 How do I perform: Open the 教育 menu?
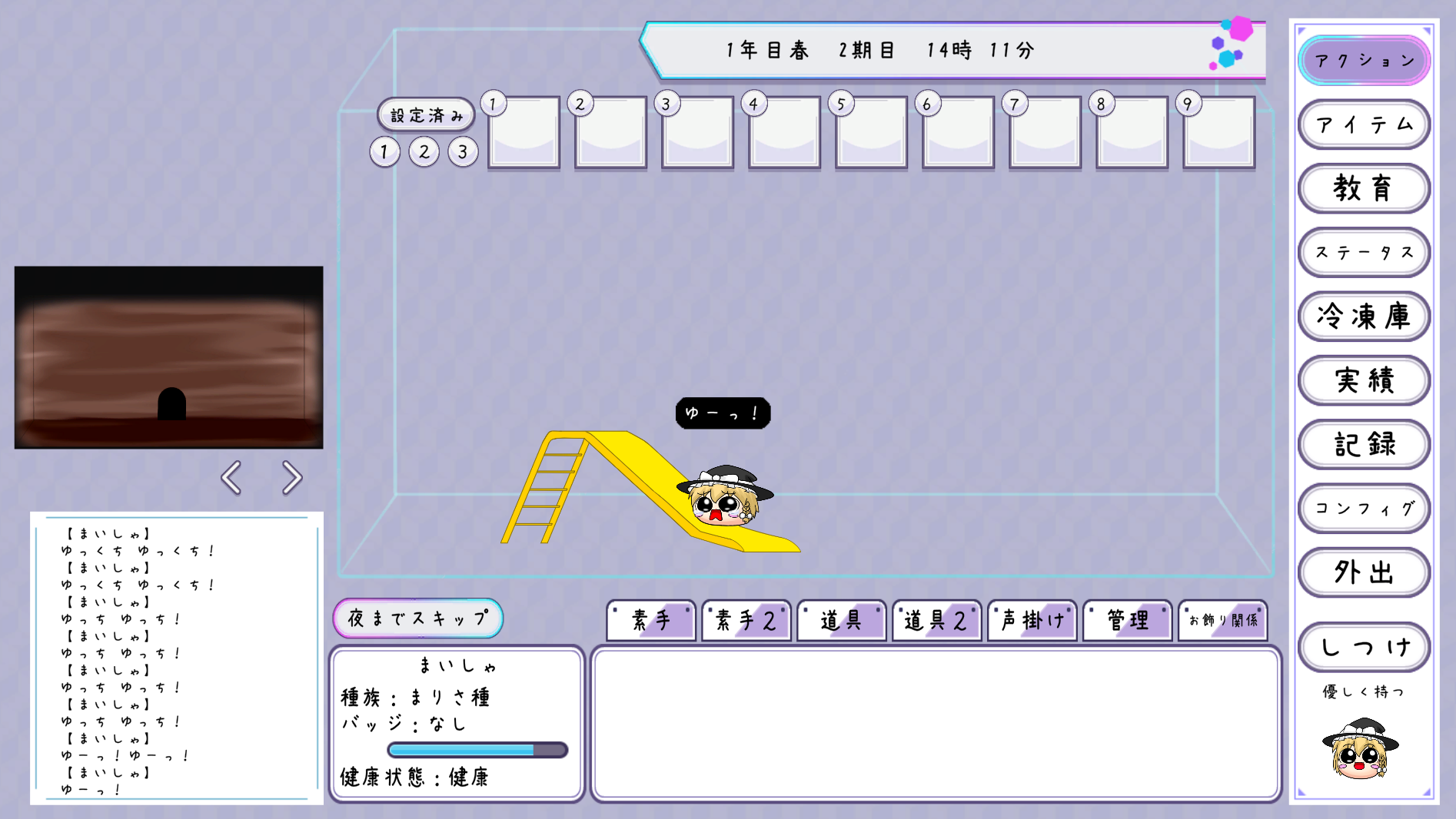click(1364, 188)
